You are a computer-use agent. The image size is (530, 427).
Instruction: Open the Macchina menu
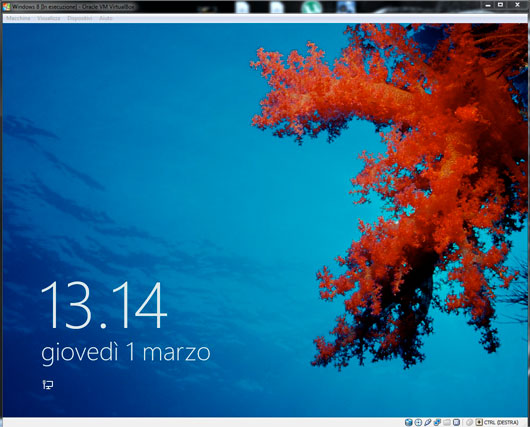click(18, 18)
